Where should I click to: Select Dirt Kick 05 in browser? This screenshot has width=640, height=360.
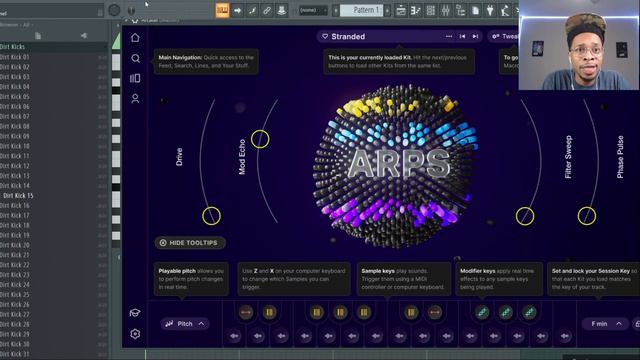pos(53,97)
